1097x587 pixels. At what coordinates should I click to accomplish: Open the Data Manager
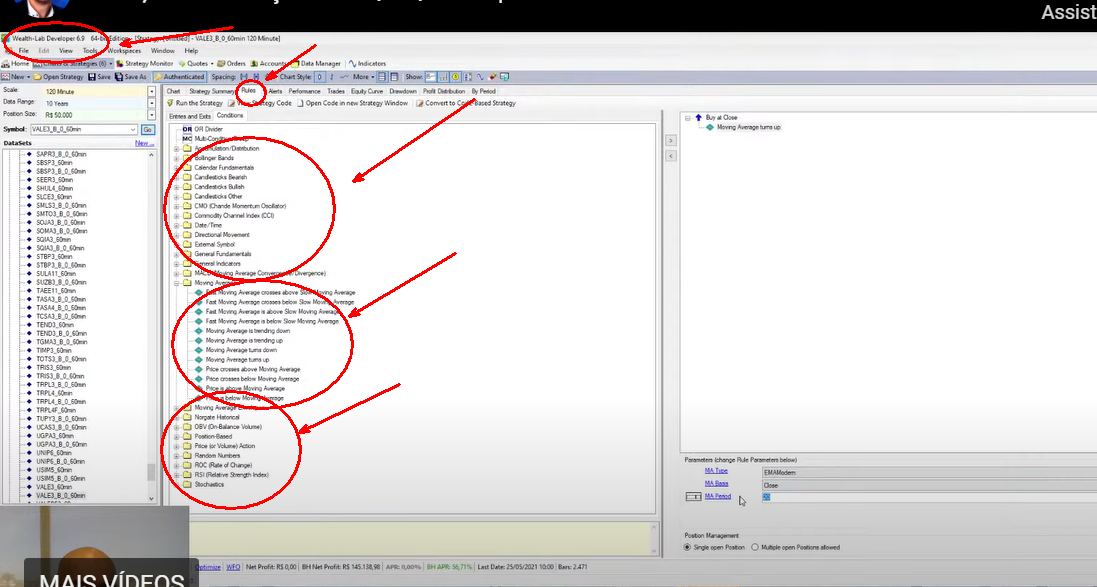point(316,64)
